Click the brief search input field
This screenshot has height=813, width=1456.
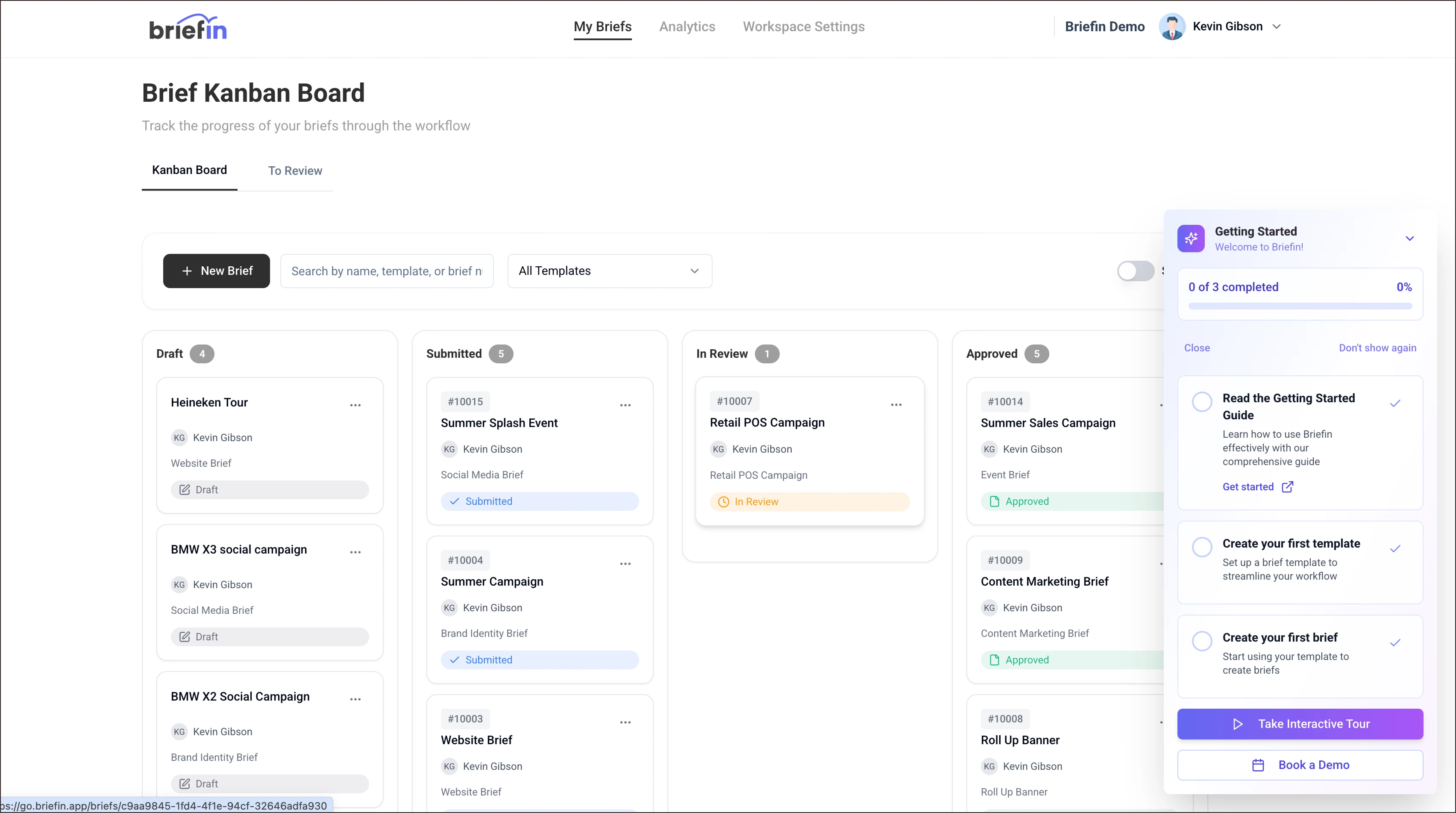(387, 271)
